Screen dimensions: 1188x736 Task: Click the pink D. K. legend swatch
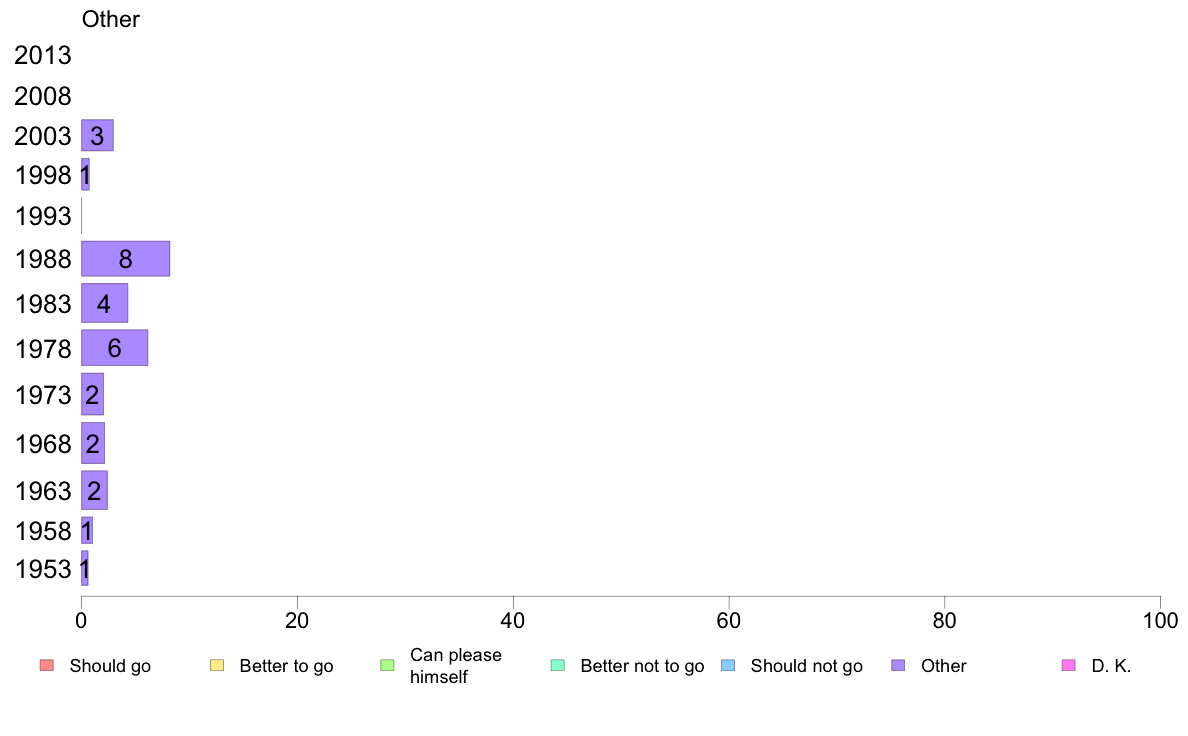[1069, 666]
